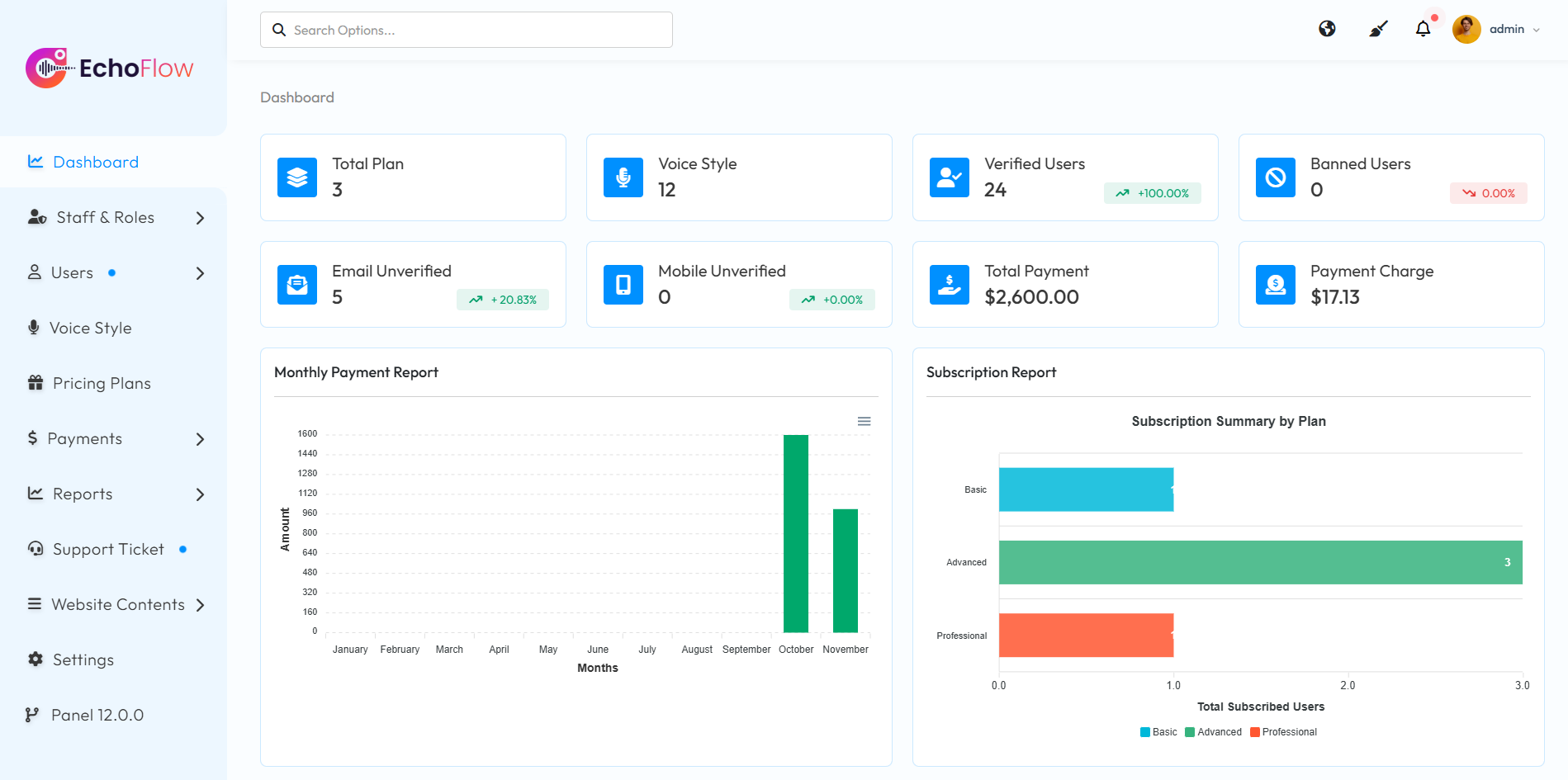Open chart hamburger menu in Monthly Payment Report
This screenshot has height=780, width=1568.
[864, 422]
